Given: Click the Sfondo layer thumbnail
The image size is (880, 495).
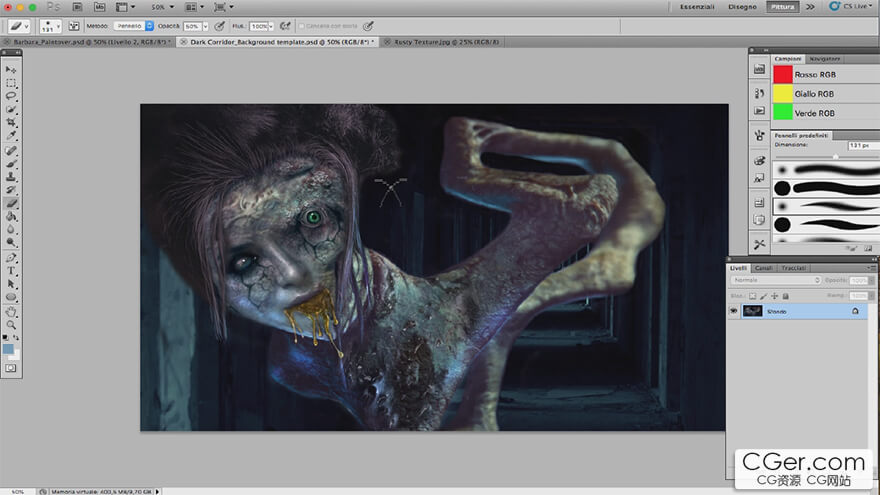Looking at the screenshot, I should [753, 311].
